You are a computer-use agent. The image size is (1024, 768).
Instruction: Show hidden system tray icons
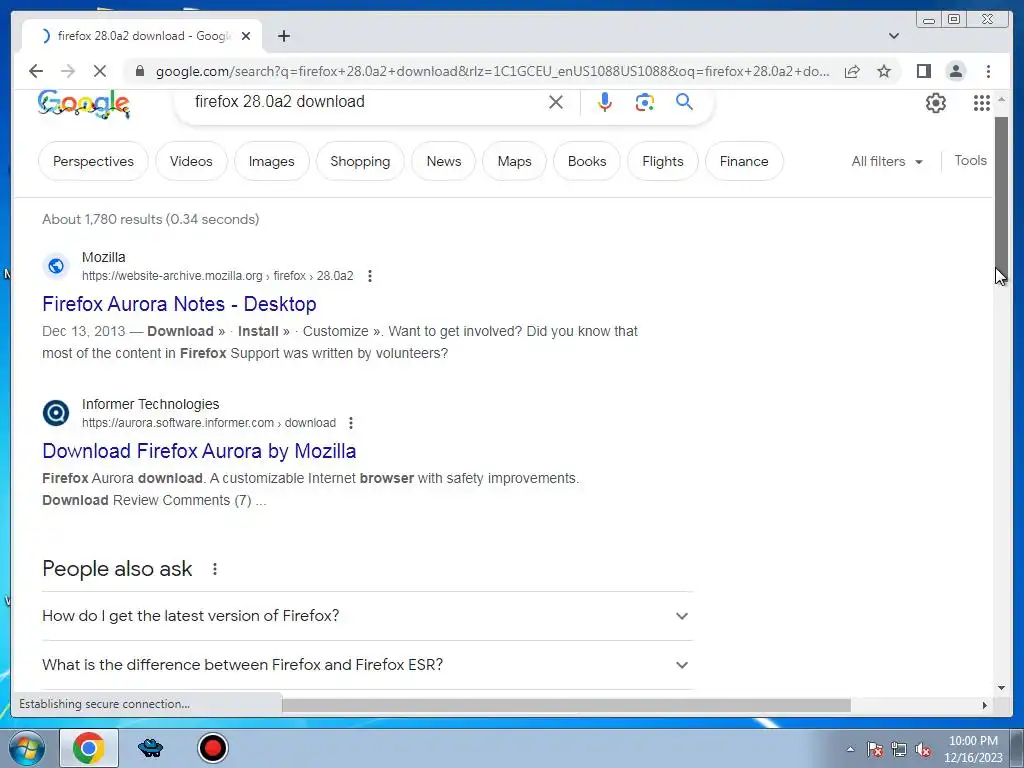click(850, 749)
